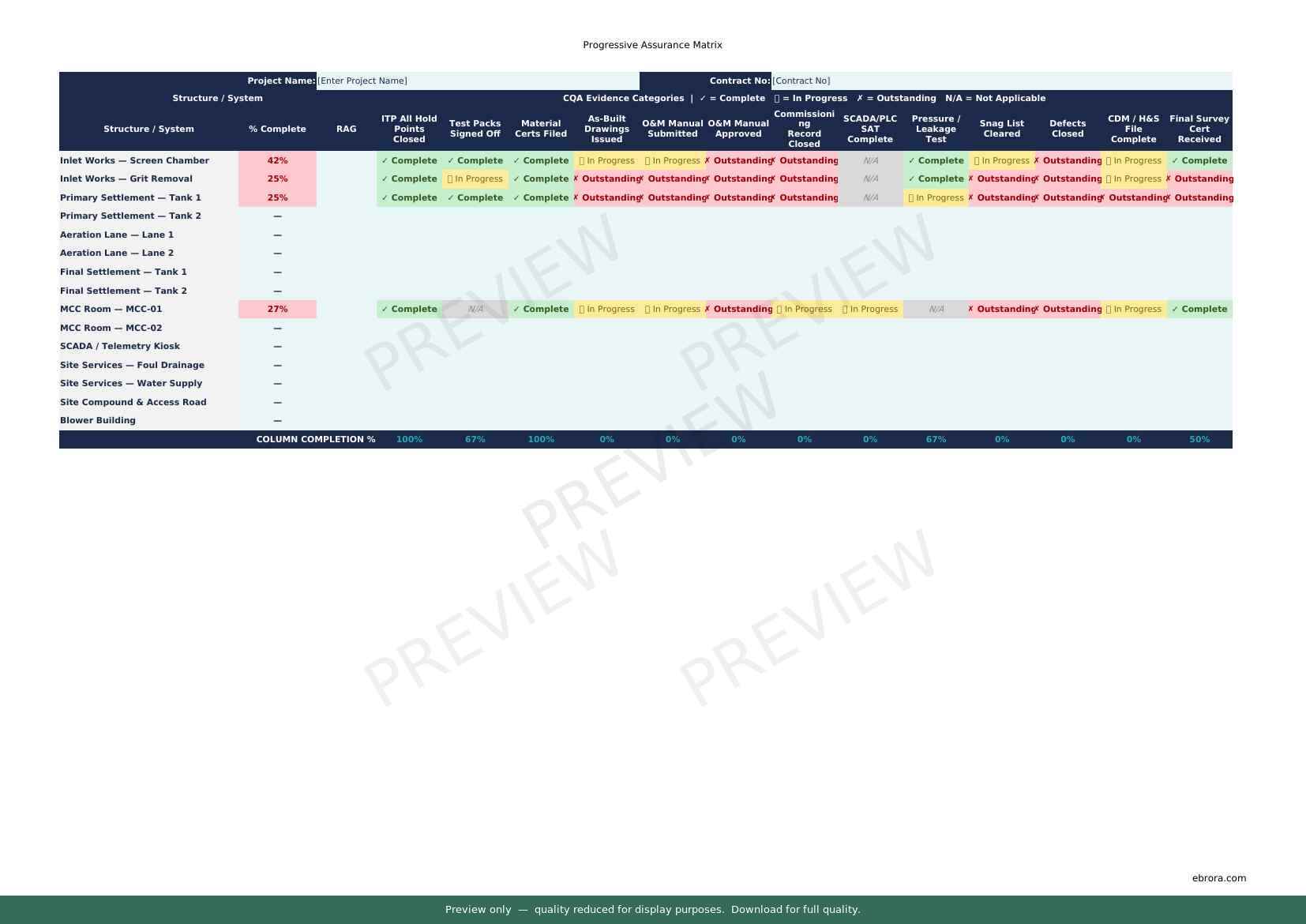This screenshot has height=924, width=1306.
Task: Click the Snag List Cleared column header
Action: (1001, 129)
